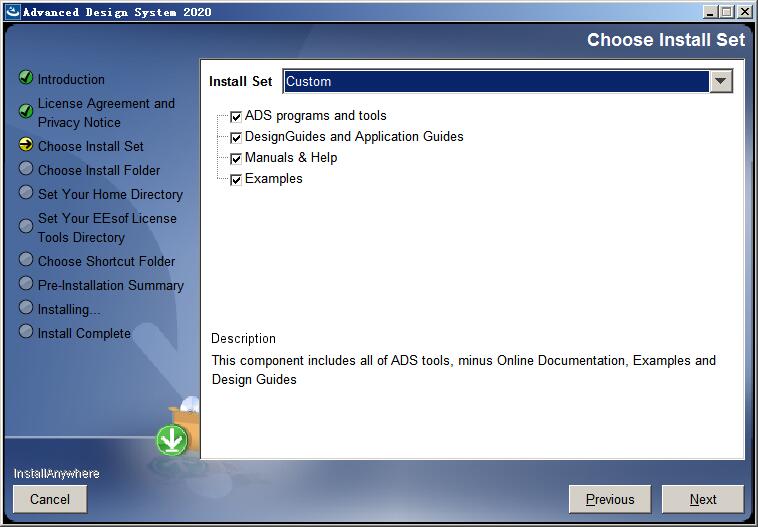Screen dimensions: 758x527
Task: Click the License Agreement step checkmark icon
Action: pos(26,111)
